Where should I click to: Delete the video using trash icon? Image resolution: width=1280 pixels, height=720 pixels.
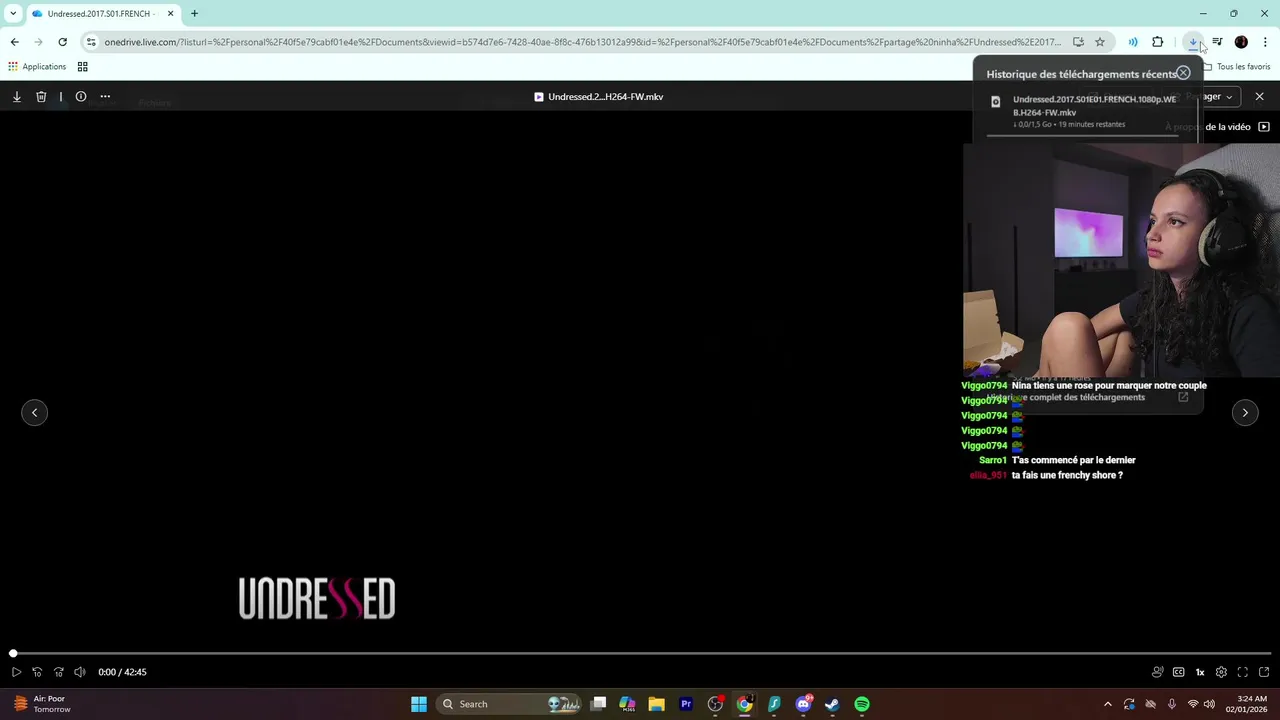click(x=41, y=97)
